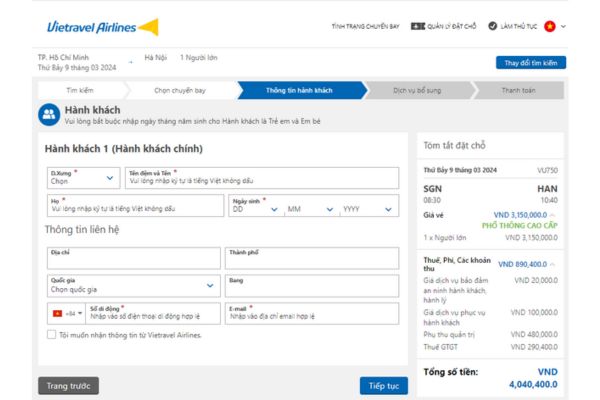Viewport: 600px width, 400px height.
Task: Click the Vietnam flag language icon
Action: (549, 26)
